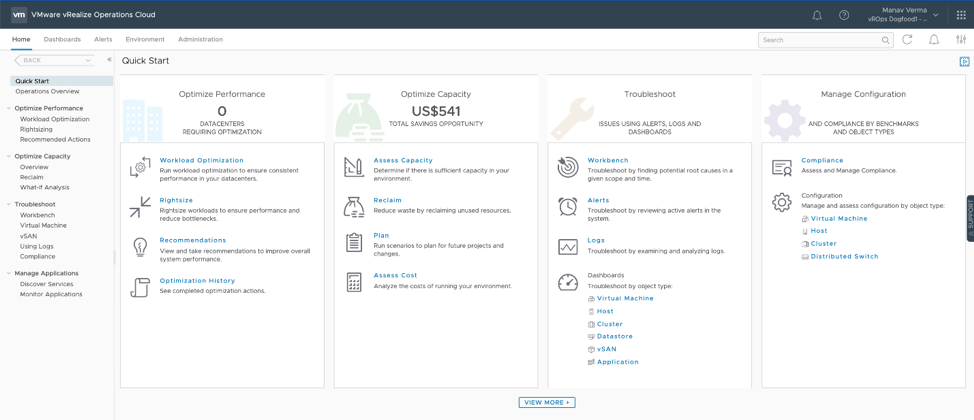This screenshot has height=420, width=974.
Task: Click the Workload Optimization gear-arrows icon
Action: click(140, 167)
